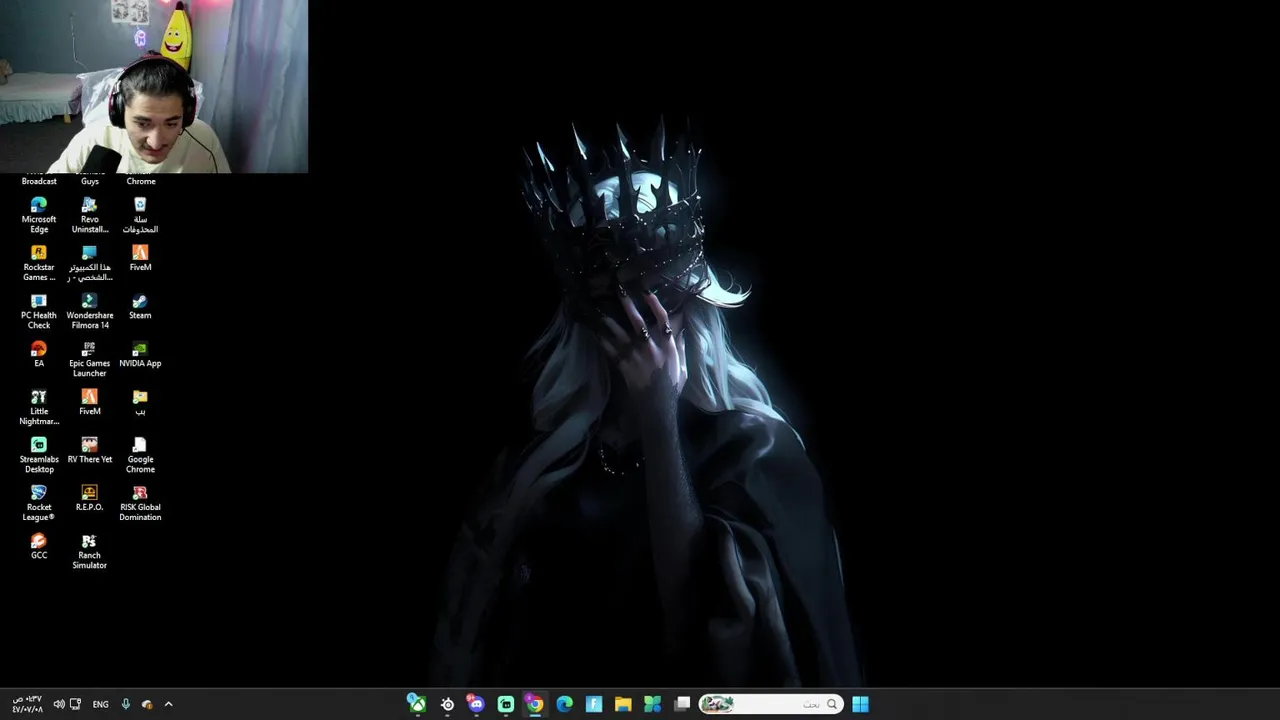The width and height of the screenshot is (1280, 720).
Task: Open Rocket League desktop shortcut
Action: click(x=39, y=503)
